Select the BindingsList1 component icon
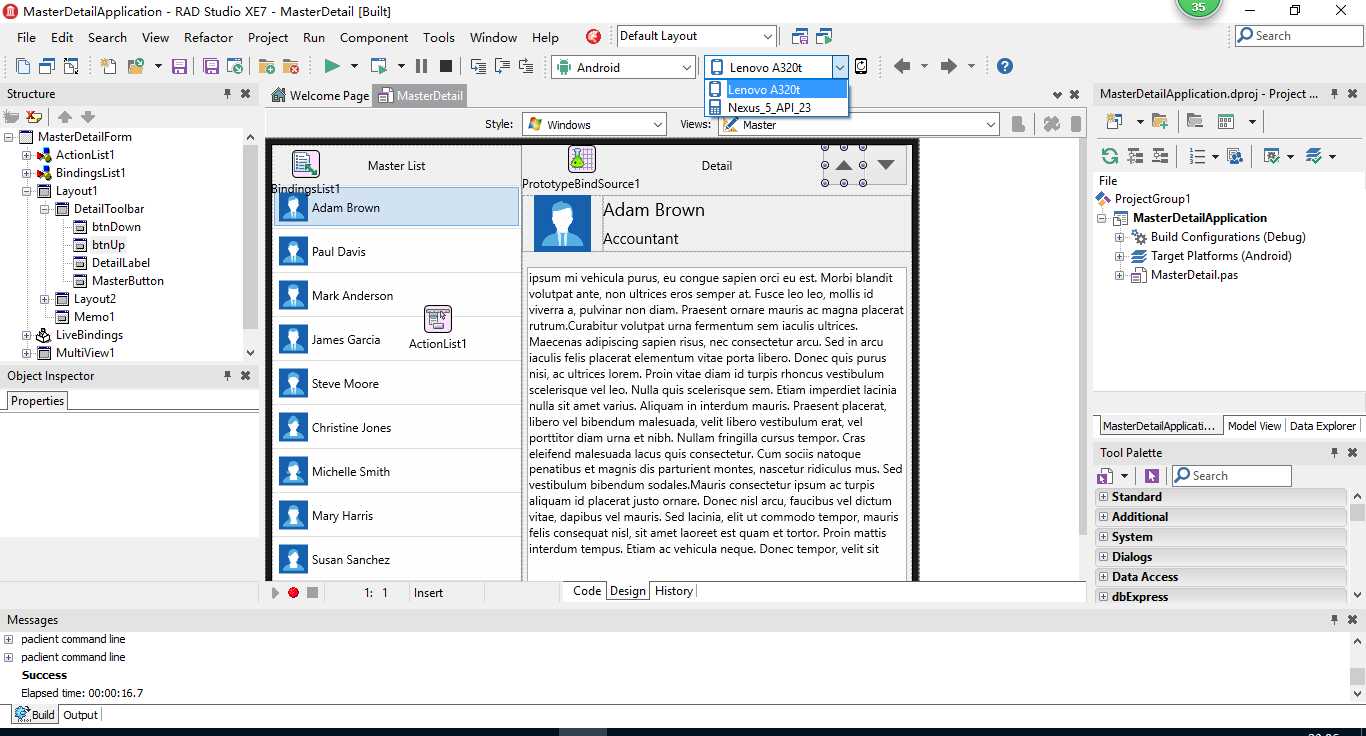 [x=305, y=164]
